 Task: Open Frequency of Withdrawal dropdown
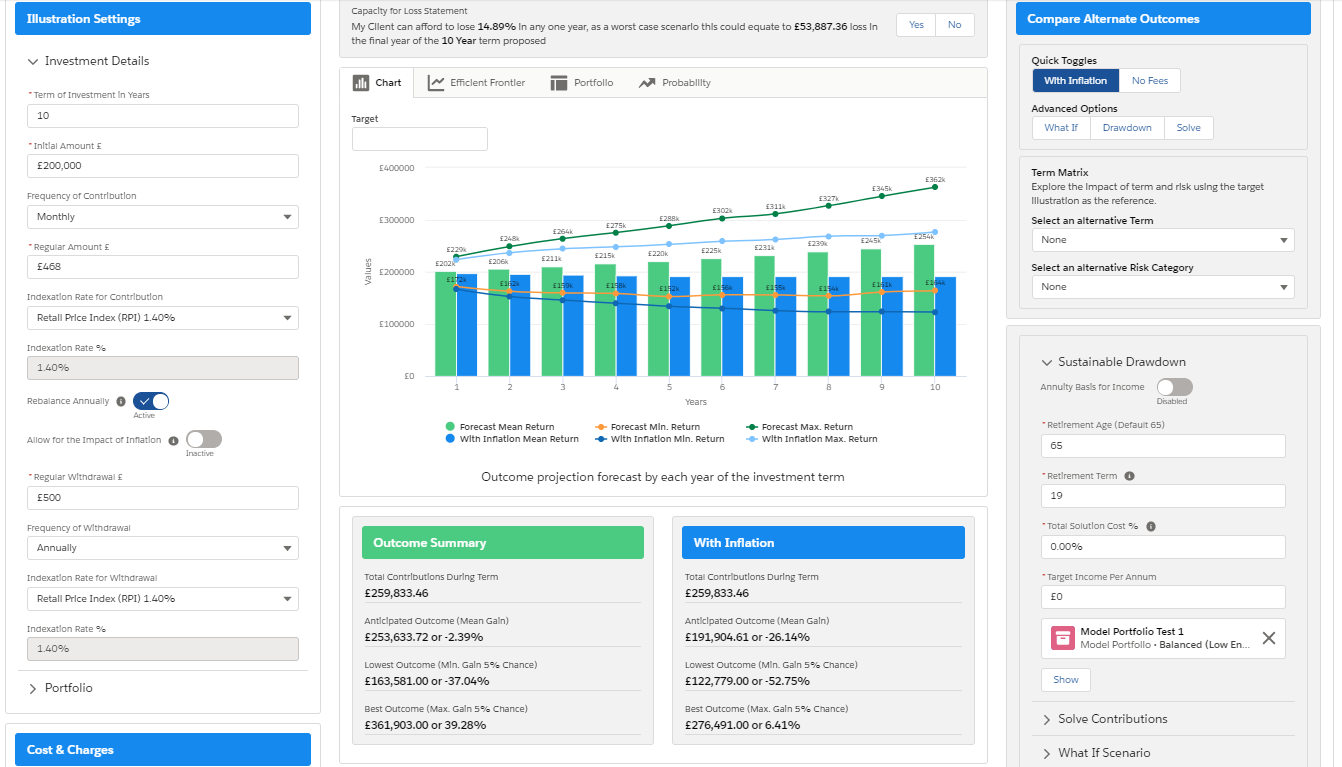point(163,548)
